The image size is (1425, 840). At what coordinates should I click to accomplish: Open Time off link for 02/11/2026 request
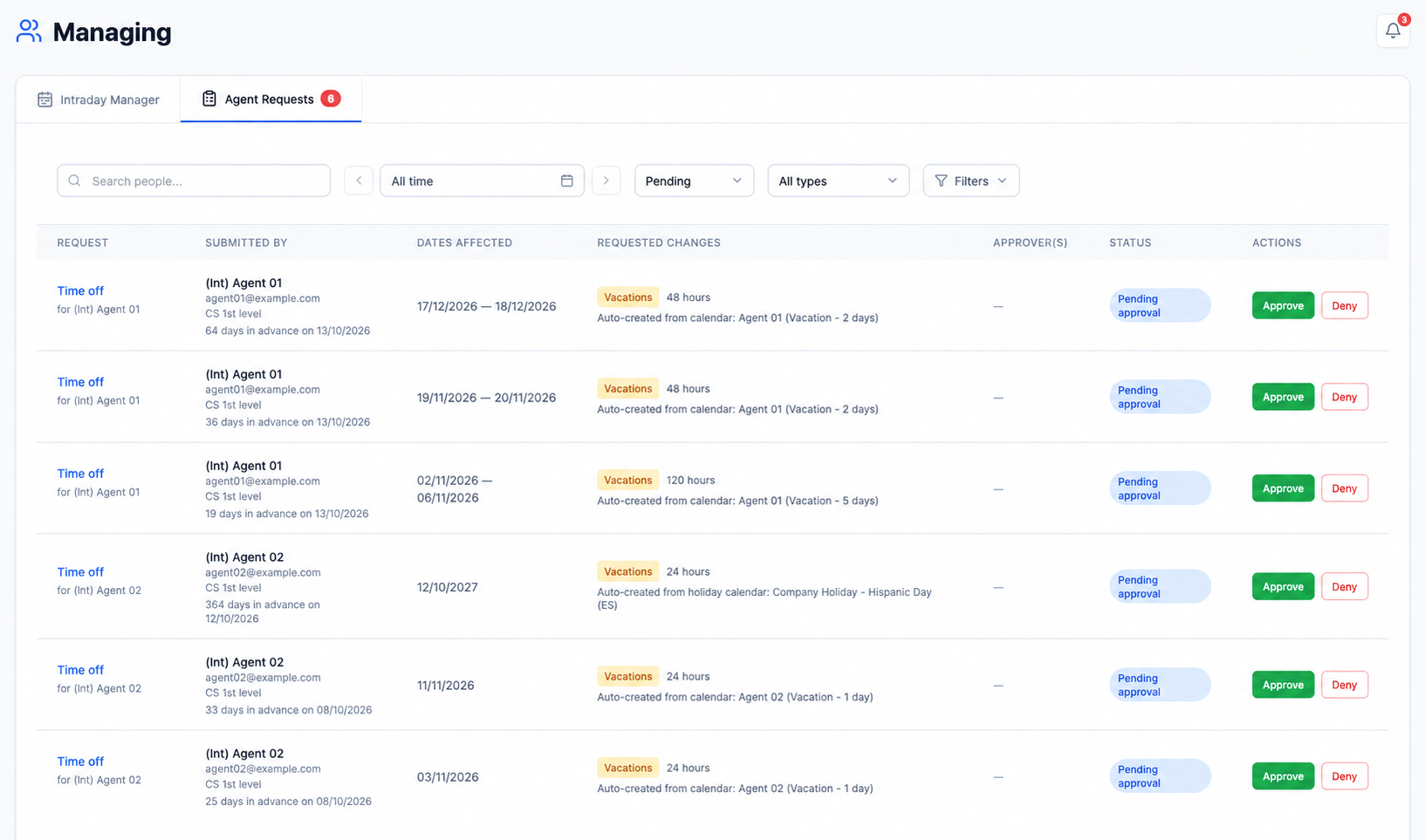click(x=80, y=474)
